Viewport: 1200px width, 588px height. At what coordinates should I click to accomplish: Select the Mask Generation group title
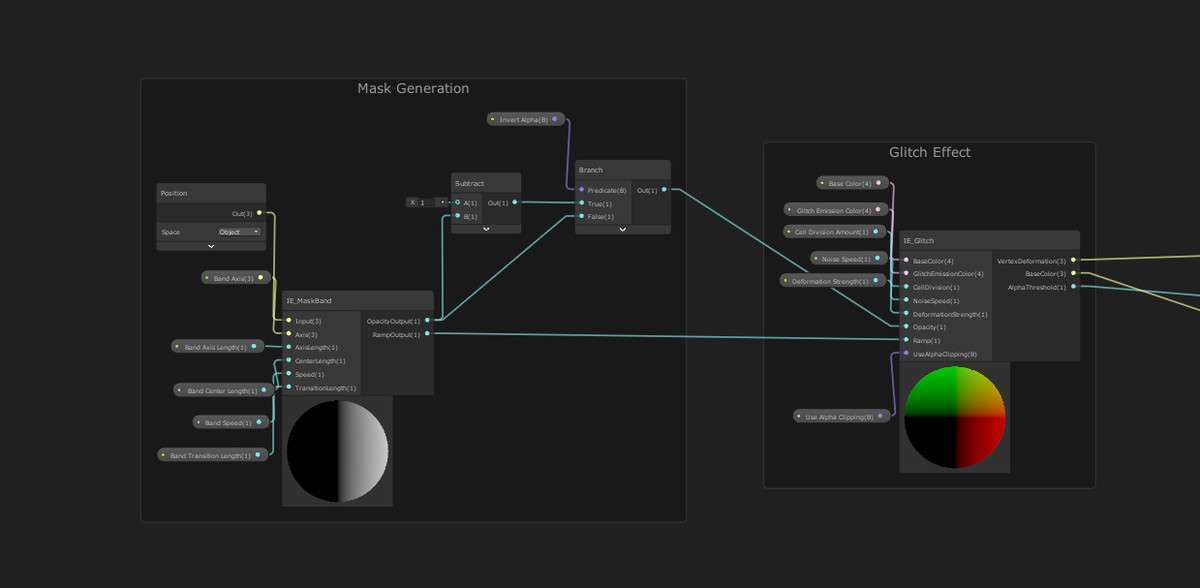413,88
